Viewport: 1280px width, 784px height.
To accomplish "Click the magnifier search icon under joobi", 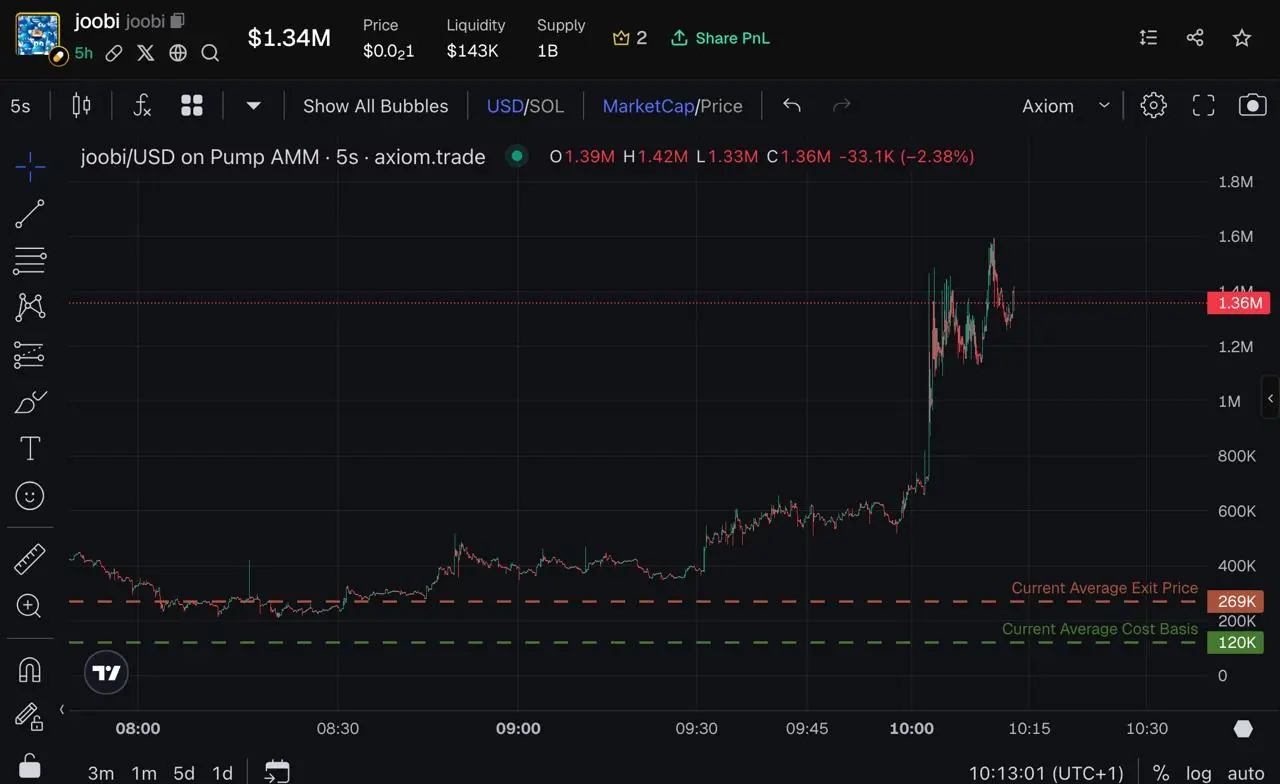I will coord(210,53).
